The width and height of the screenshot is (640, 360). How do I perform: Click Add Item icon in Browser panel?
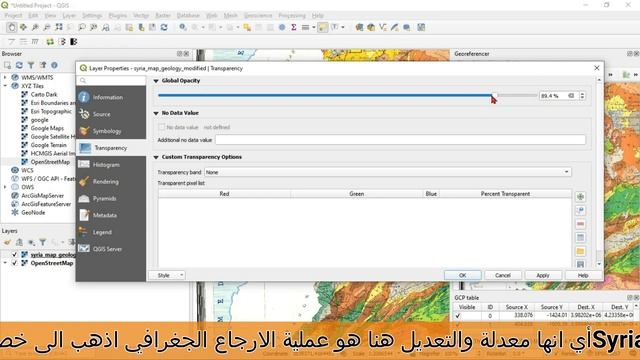[x=7, y=65]
